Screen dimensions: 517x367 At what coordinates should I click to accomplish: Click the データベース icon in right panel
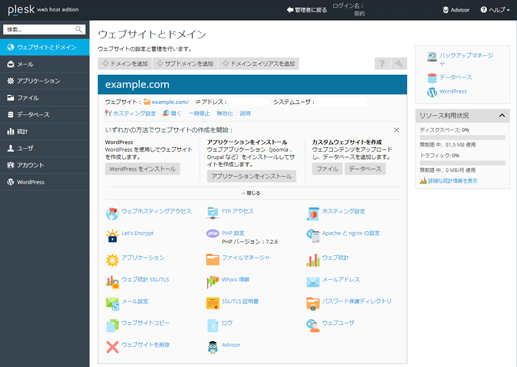[x=432, y=78]
